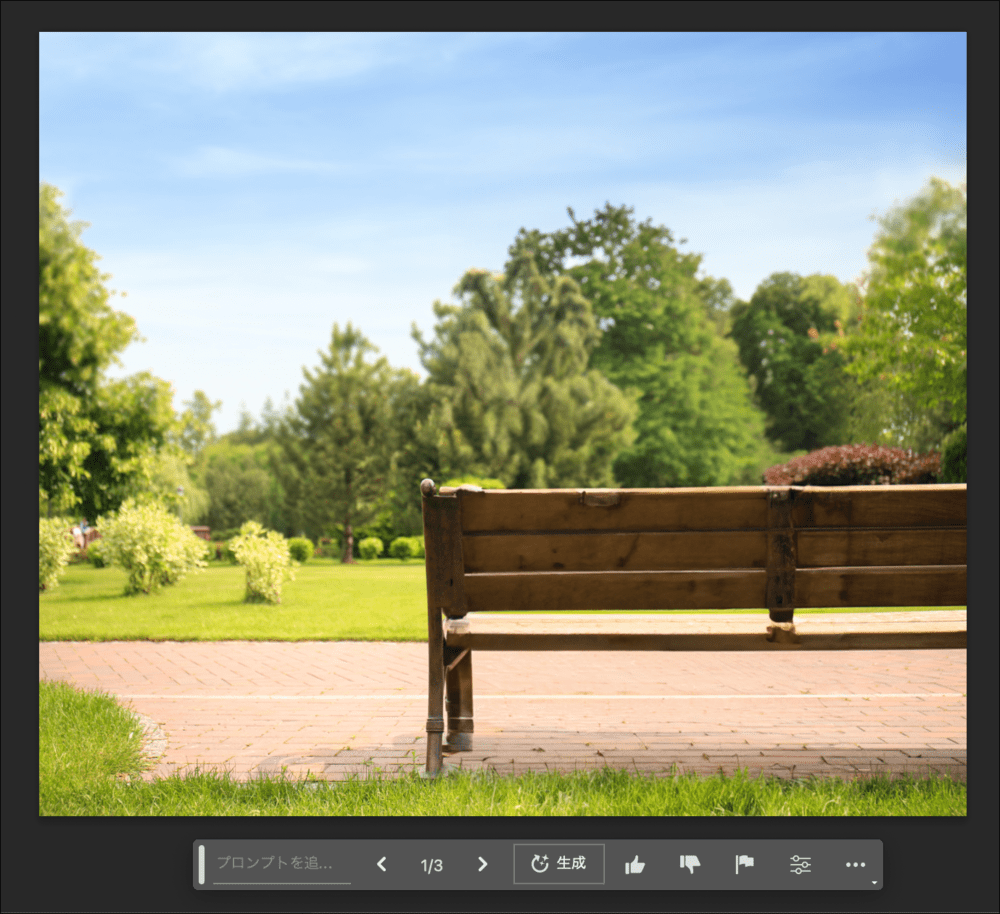Report result with the flag icon
The image size is (1000, 914).
click(744, 865)
